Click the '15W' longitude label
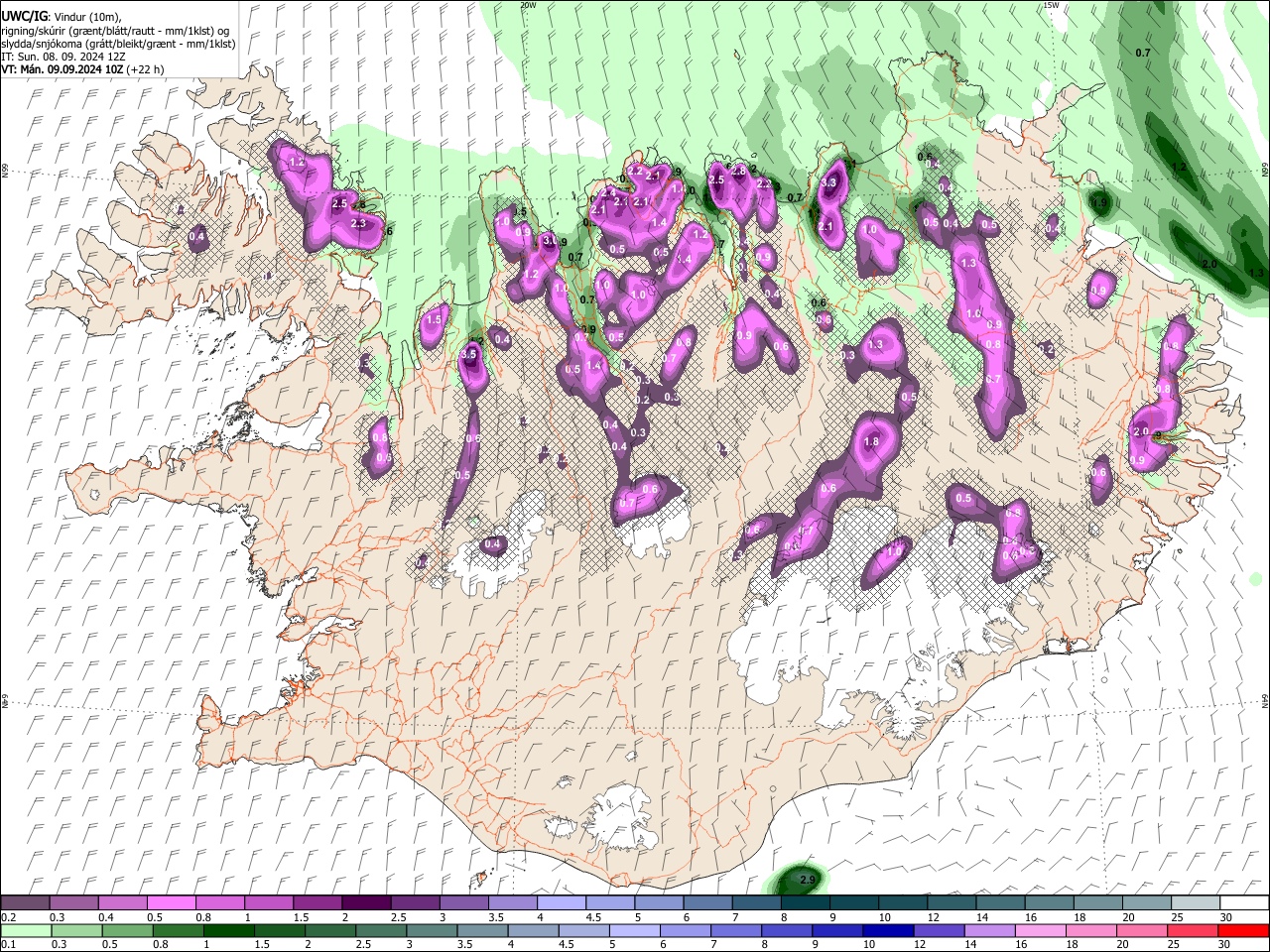Screen dimensions: 1270x952 click(1052, 5)
